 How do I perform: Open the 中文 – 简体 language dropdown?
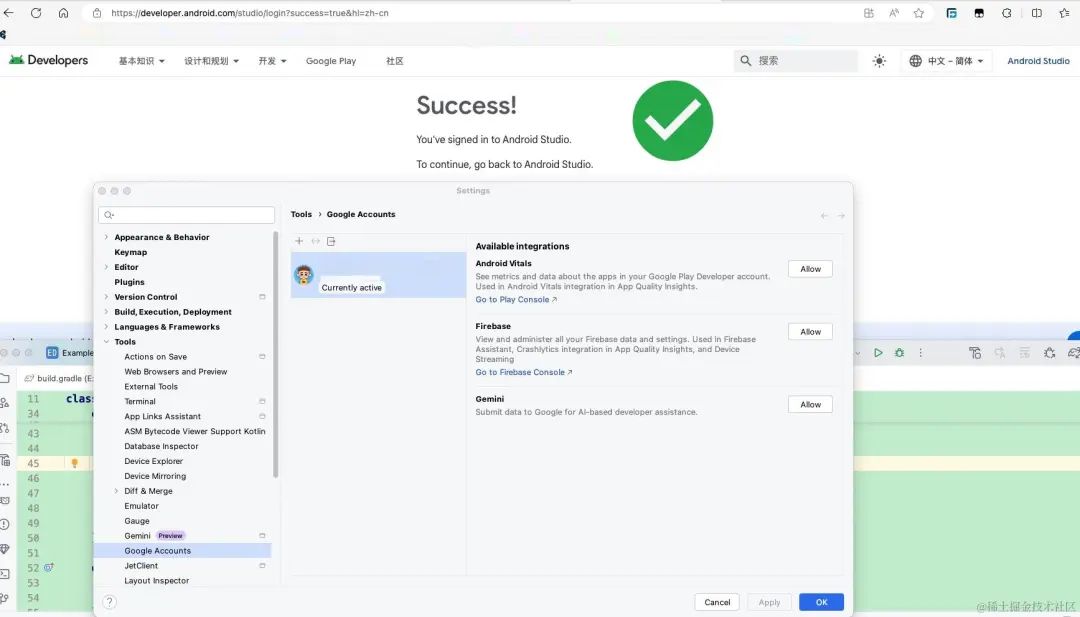click(946, 61)
